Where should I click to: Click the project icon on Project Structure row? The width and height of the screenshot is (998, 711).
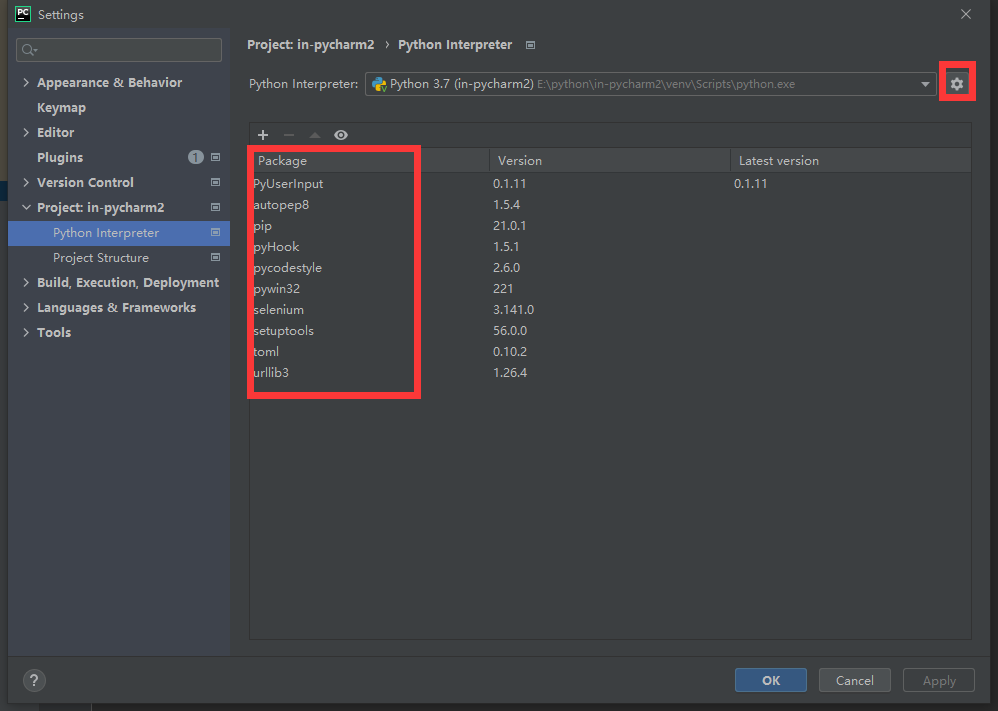point(215,257)
